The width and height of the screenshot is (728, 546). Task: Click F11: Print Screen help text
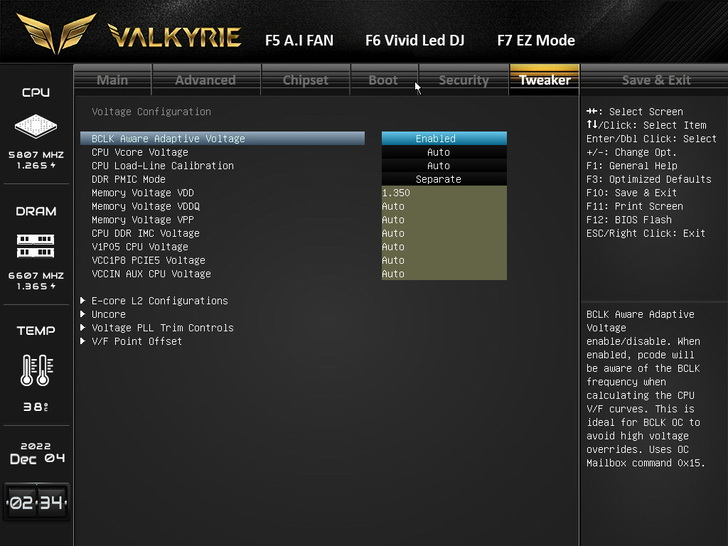pyautogui.click(x=634, y=206)
